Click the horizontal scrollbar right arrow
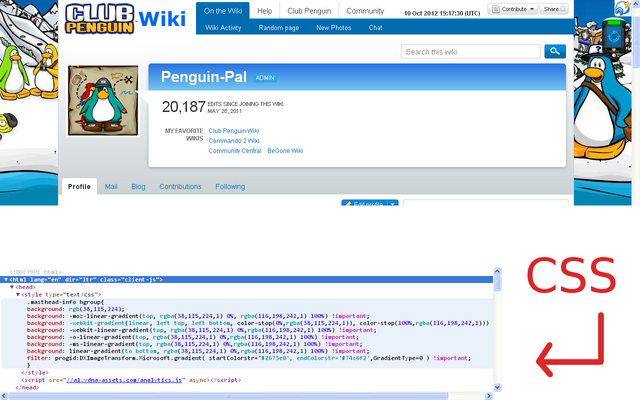 pyautogui.click(x=489, y=396)
